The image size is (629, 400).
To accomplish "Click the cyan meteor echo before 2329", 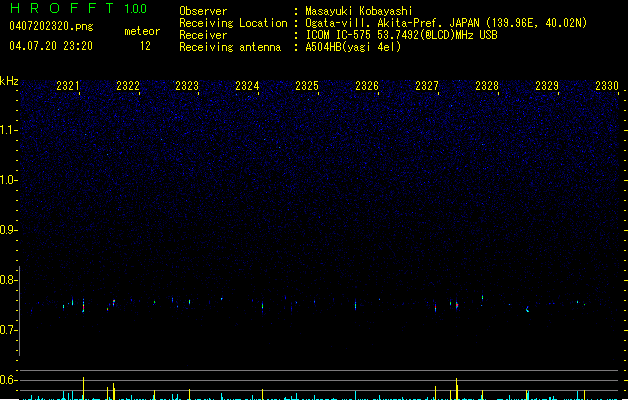I will click(528, 309).
